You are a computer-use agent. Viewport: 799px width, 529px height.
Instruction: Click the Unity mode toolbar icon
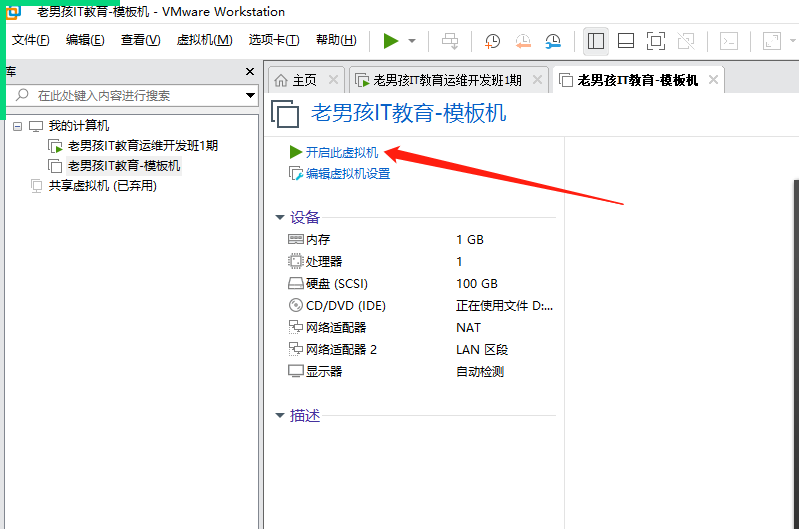686,41
